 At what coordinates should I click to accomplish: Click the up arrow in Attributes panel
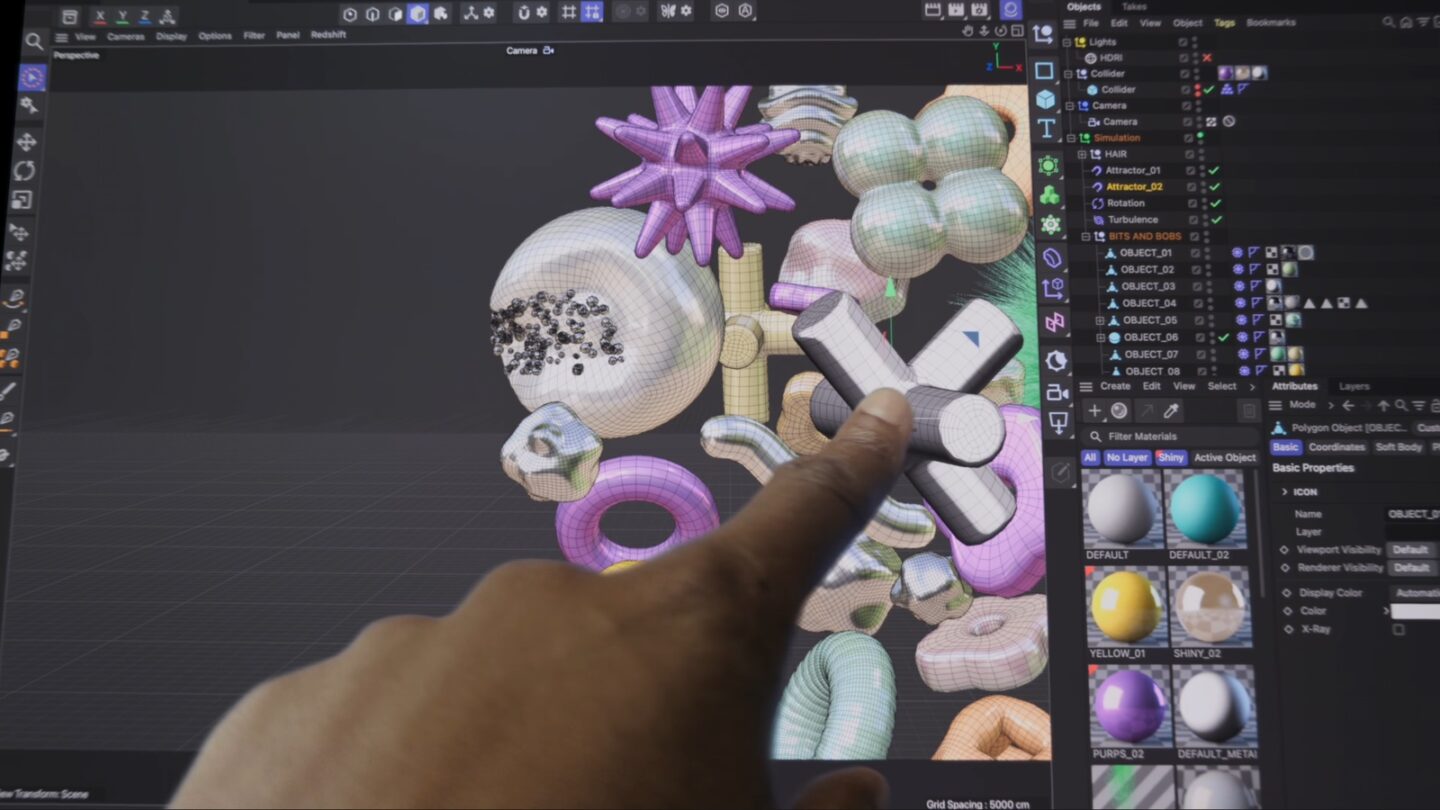1384,405
